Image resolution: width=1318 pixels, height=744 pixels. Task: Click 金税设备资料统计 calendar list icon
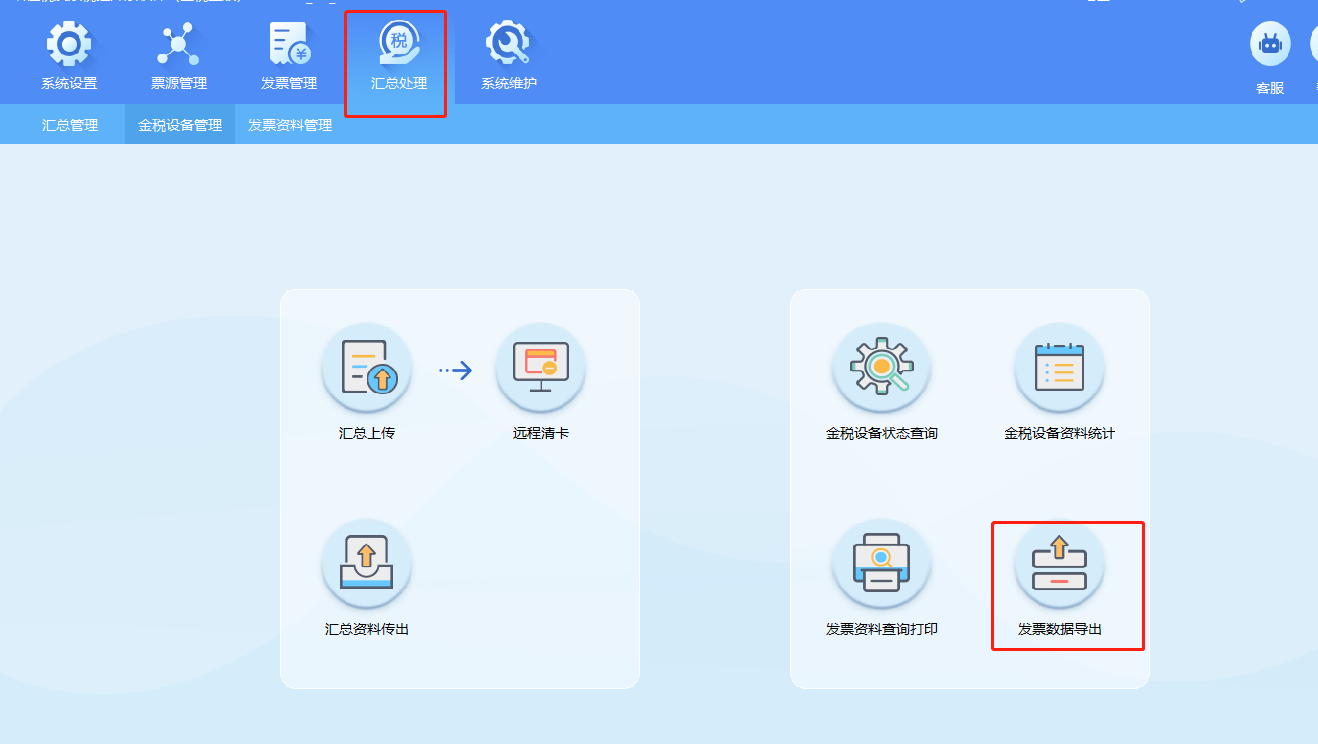click(1059, 368)
